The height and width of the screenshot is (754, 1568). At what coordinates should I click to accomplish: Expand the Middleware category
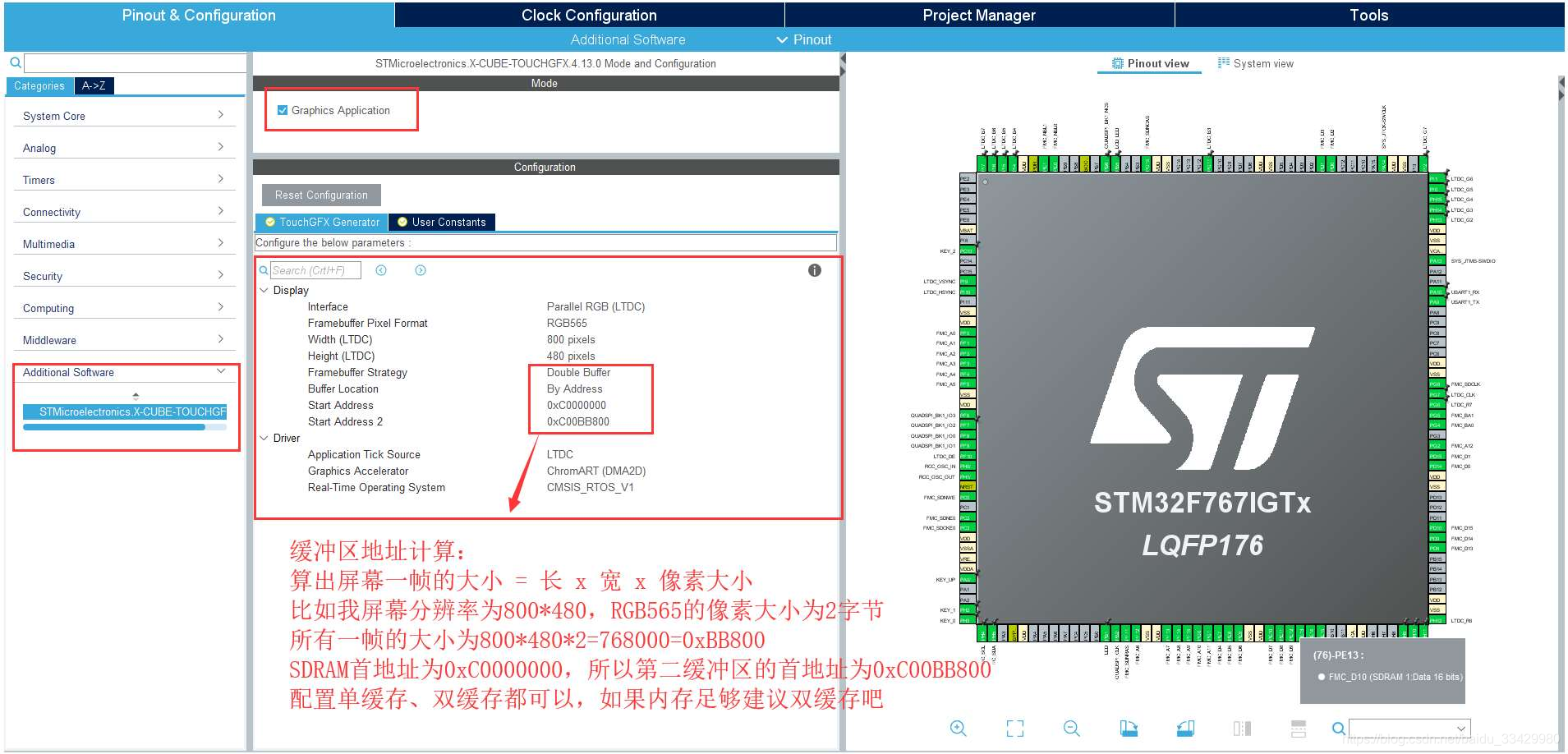pos(124,340)
